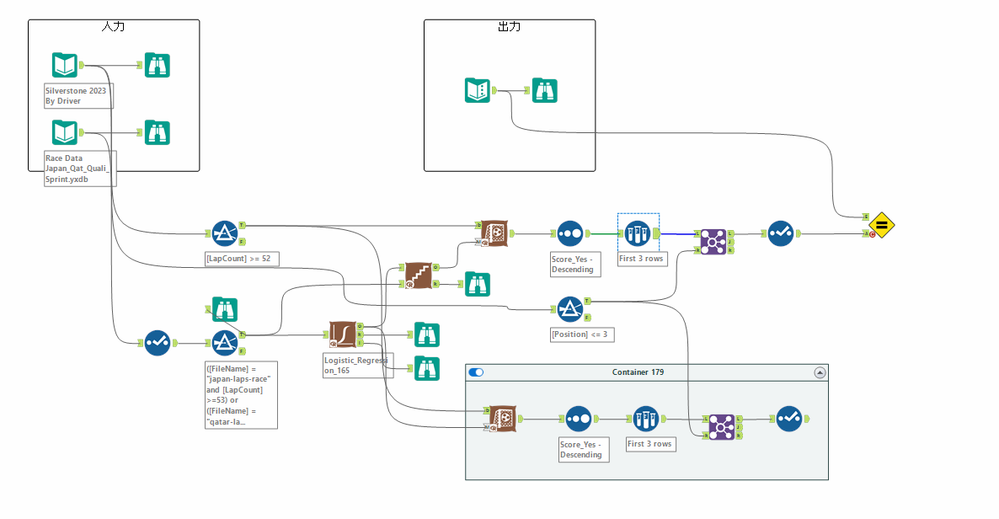Collapse Container 179 with the arrow button
This screenshot has height=519, width=999.
[820, 373]
